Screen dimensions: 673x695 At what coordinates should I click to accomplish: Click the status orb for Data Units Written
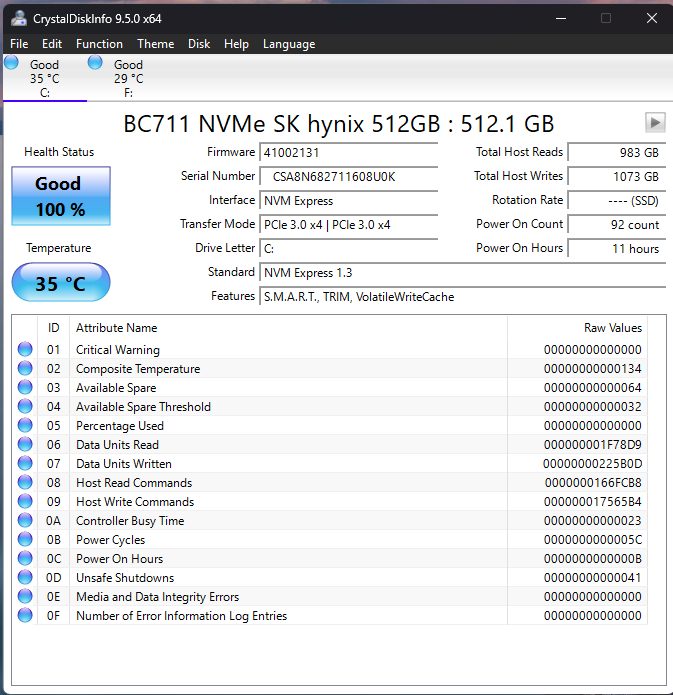coord(25,463)
